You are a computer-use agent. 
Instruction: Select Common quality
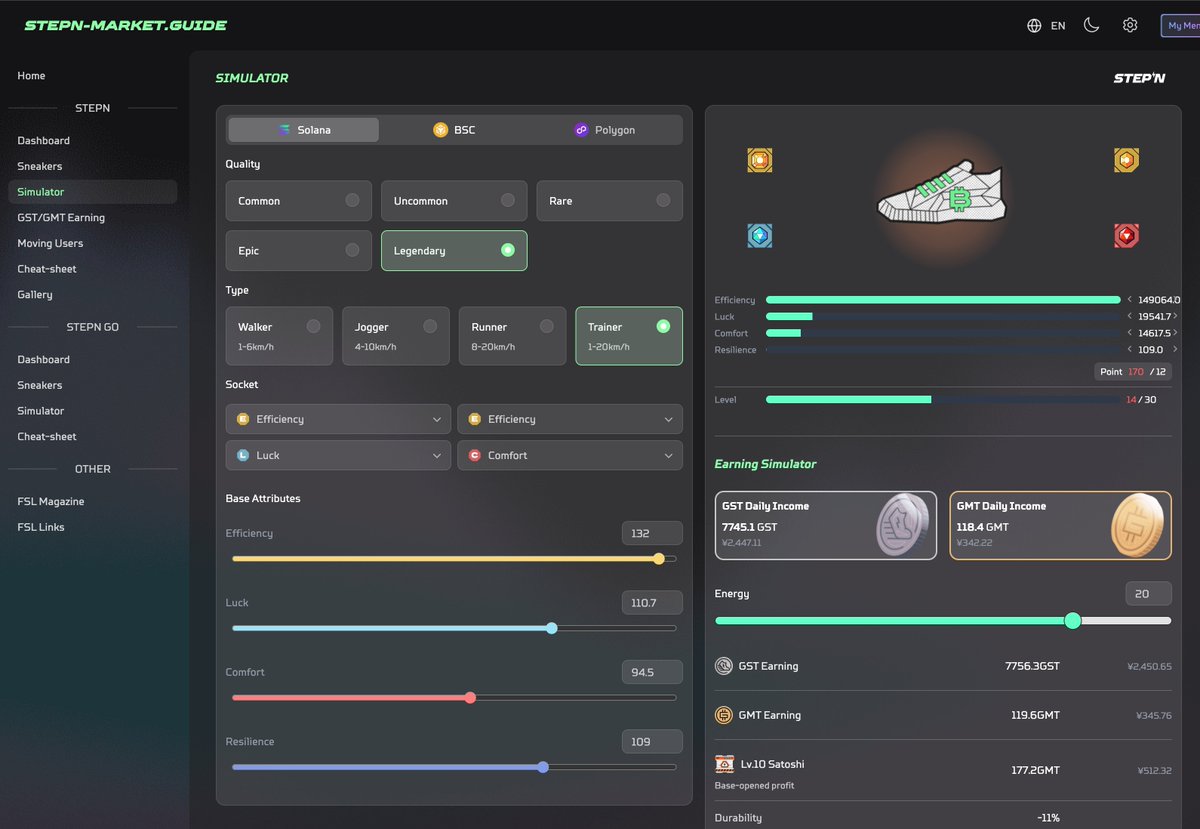(299, 201)
